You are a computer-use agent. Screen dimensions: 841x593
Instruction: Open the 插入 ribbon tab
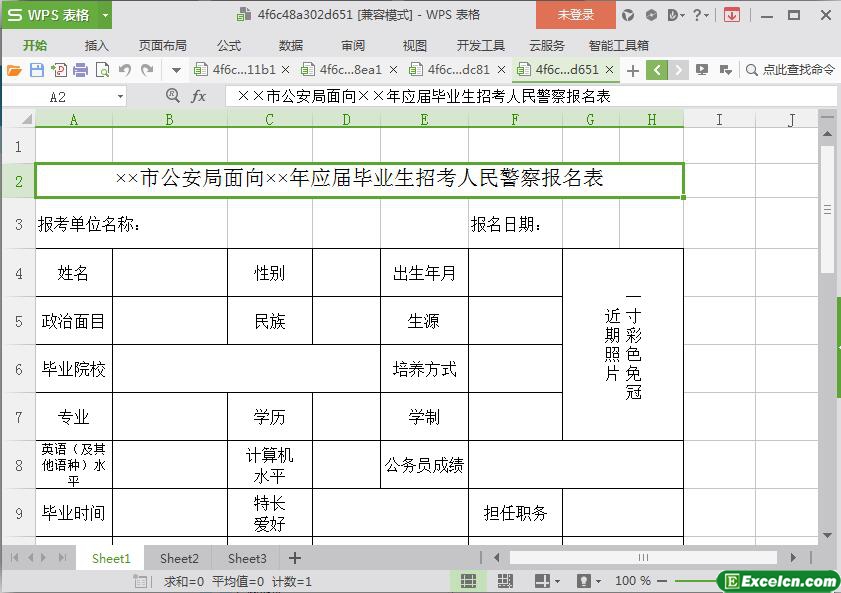(97, 45)
